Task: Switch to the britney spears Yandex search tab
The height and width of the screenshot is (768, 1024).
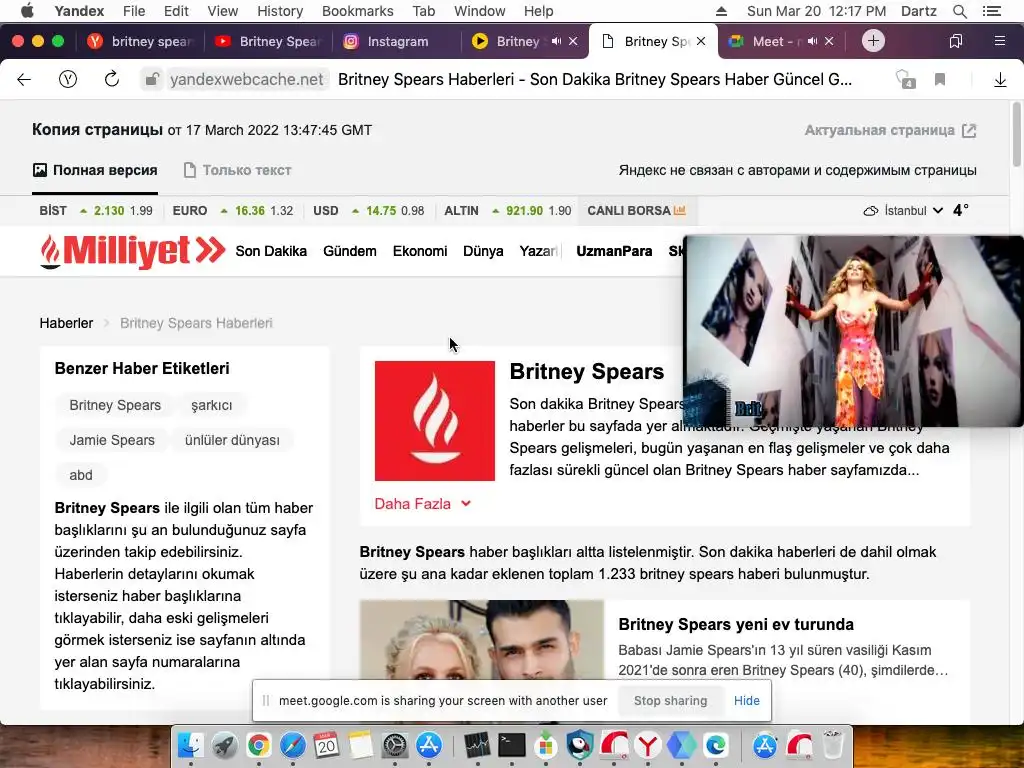Action: coord(140,41)
